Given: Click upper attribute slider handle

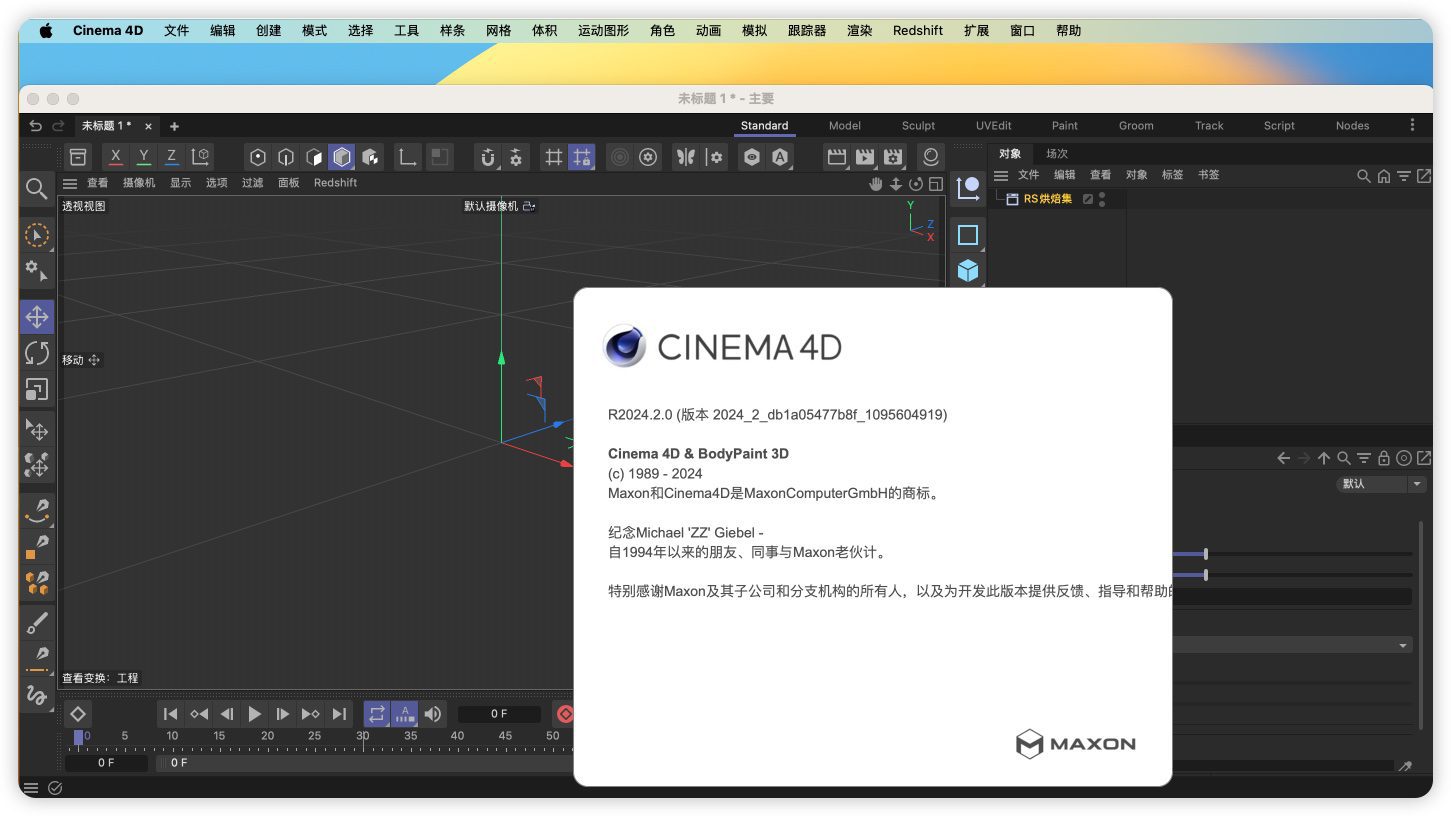Looking at the screenshot, I should [x=1206, y=554].
